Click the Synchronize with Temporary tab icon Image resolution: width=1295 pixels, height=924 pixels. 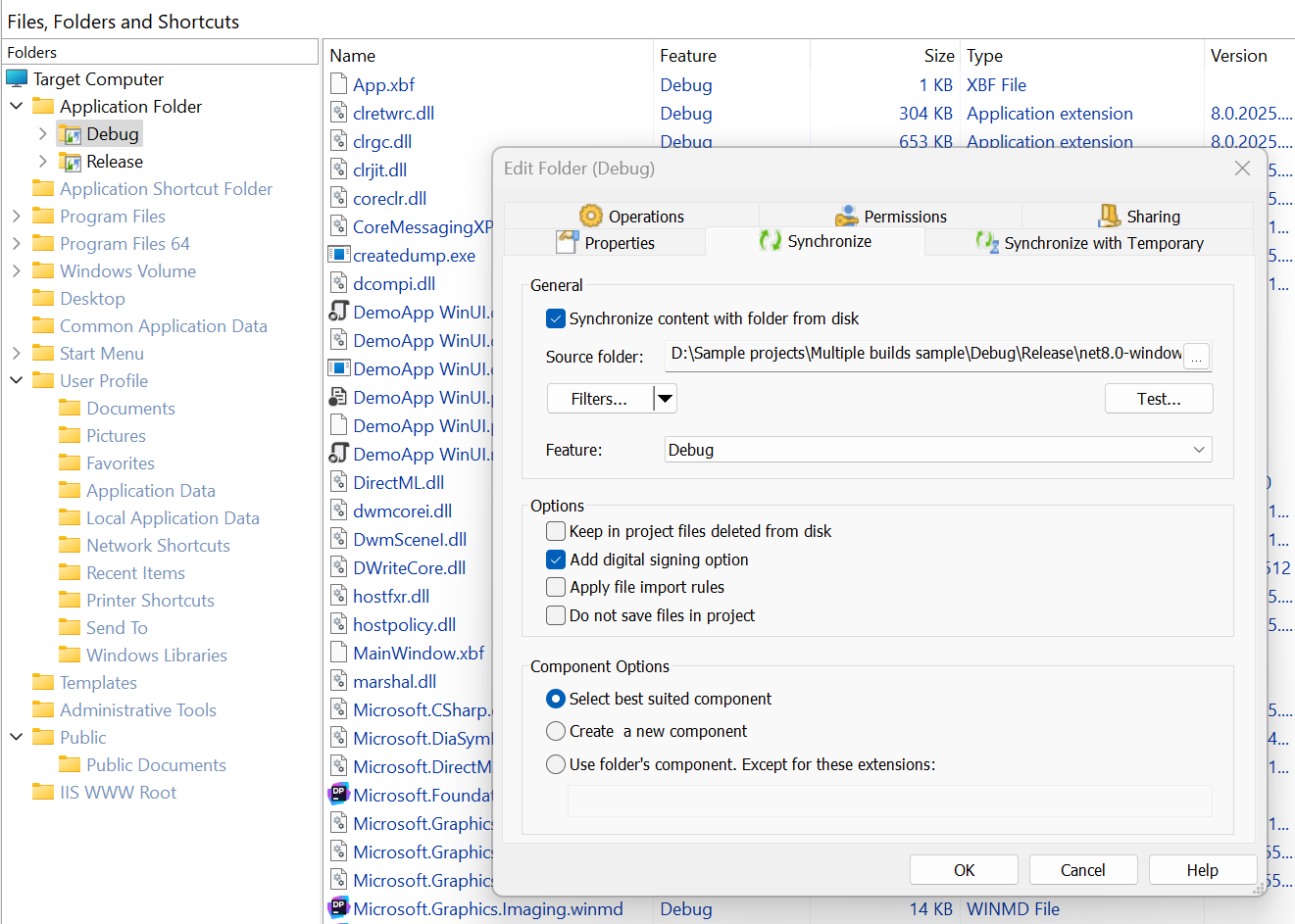pyautogui.click(x=986, y=242)
